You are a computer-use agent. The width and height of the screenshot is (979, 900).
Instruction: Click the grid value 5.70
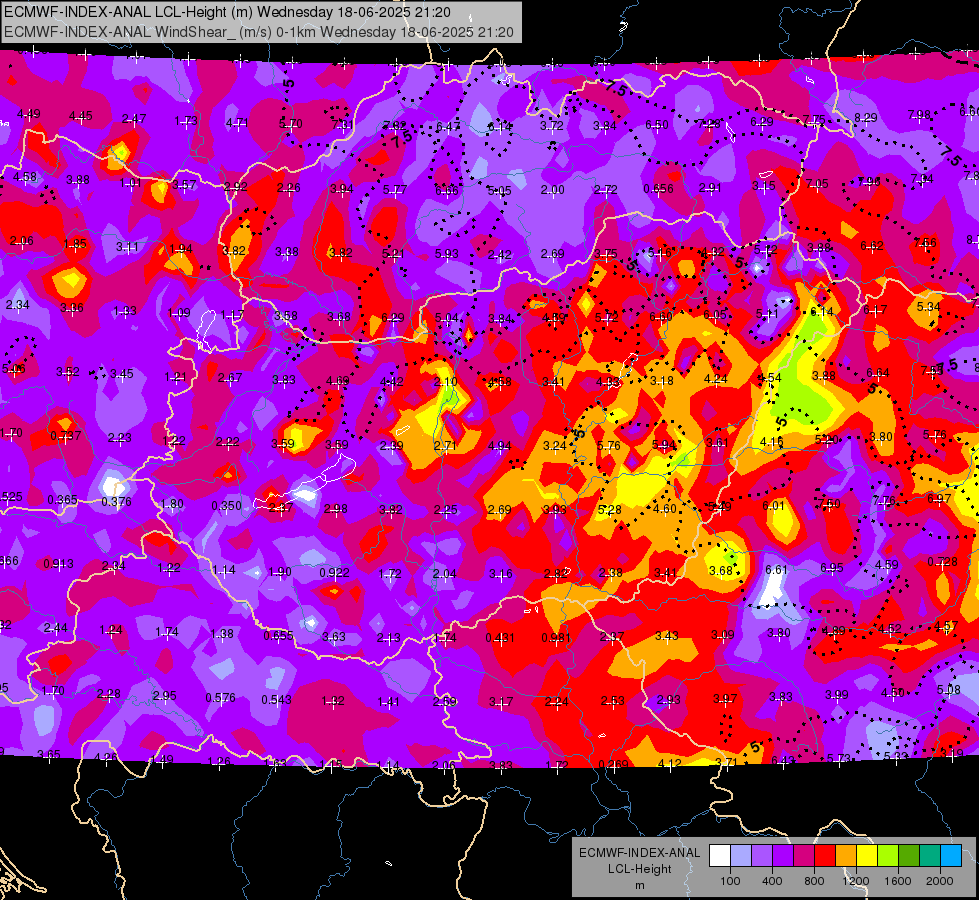[290, 124]
